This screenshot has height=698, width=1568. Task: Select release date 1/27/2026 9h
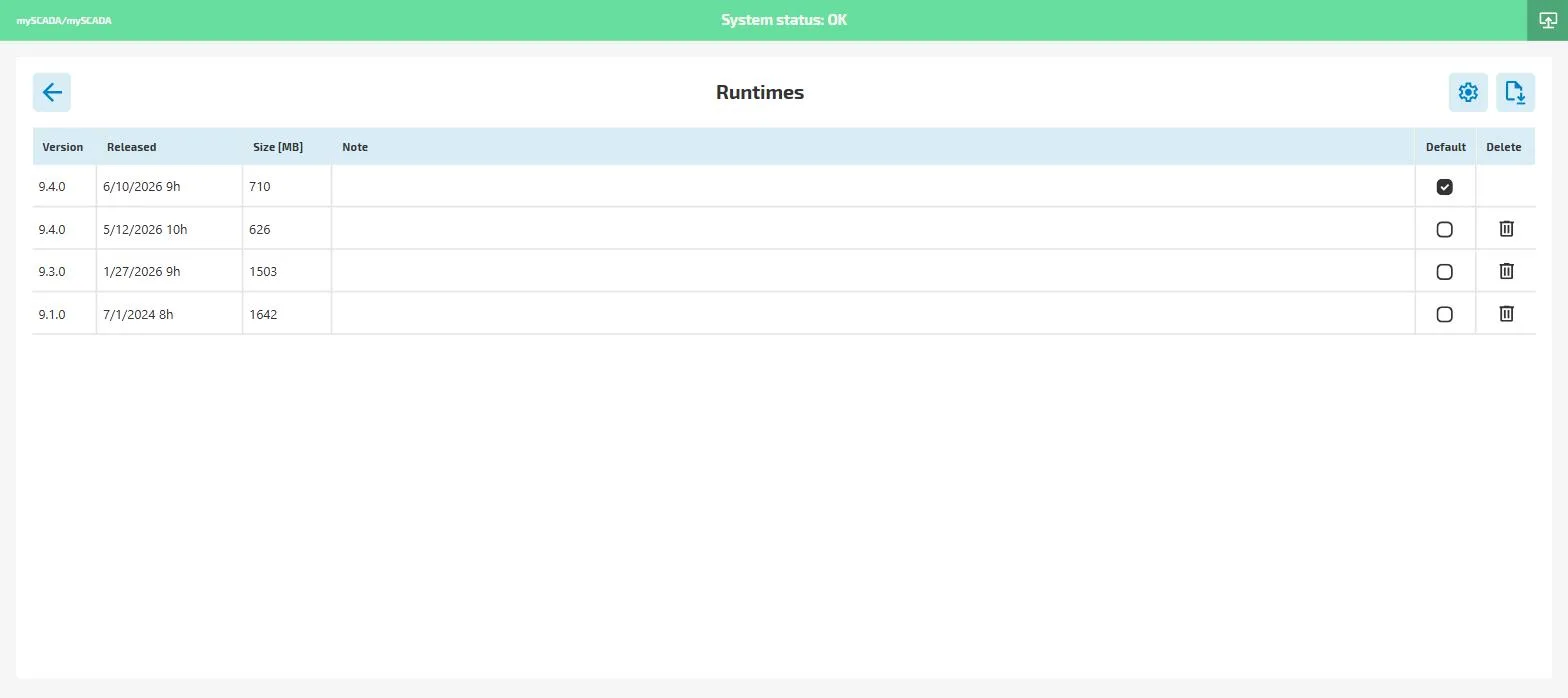(x=142, y=272)
